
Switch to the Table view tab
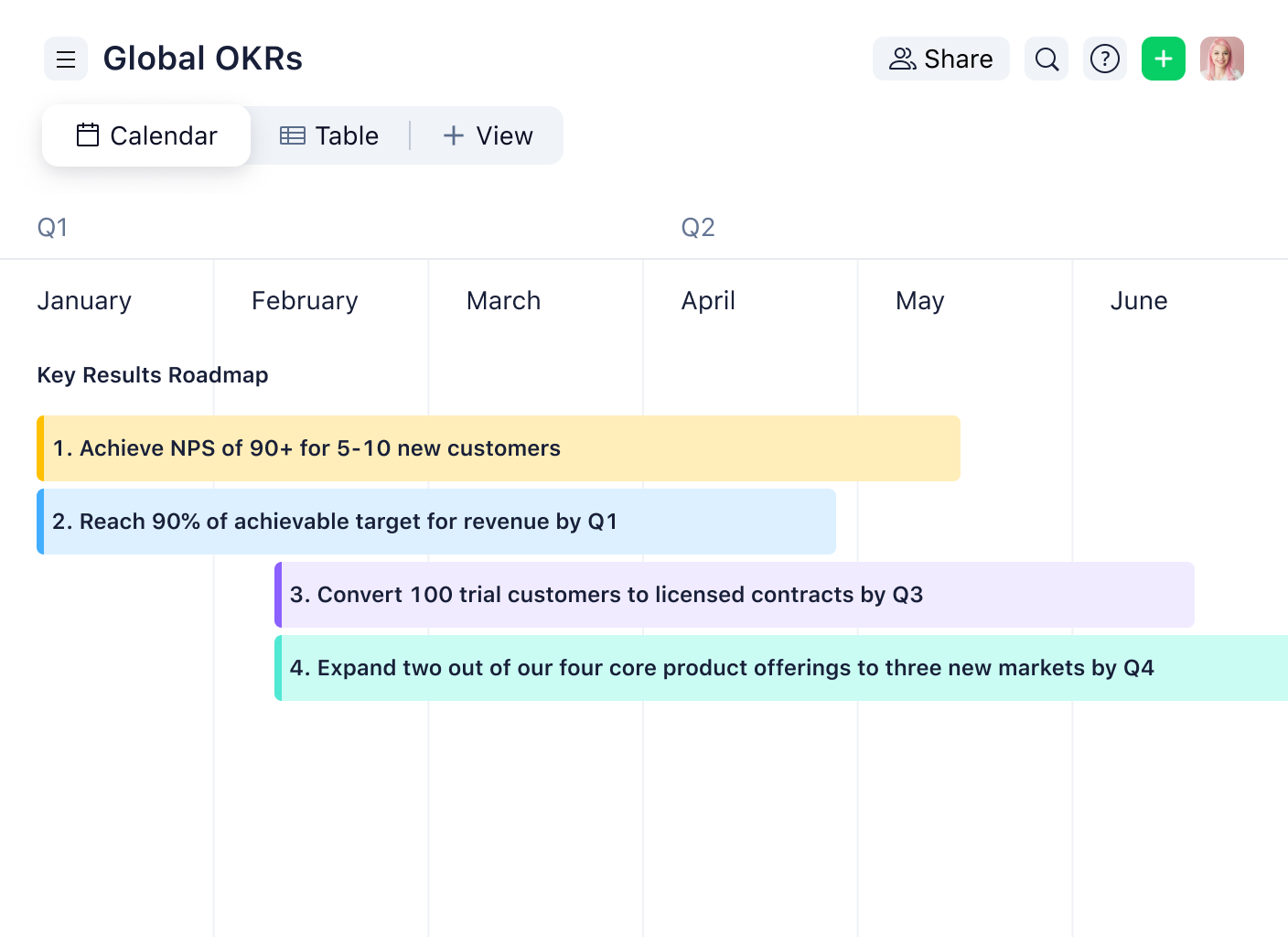pyautogui.click(x=329, y=135)
